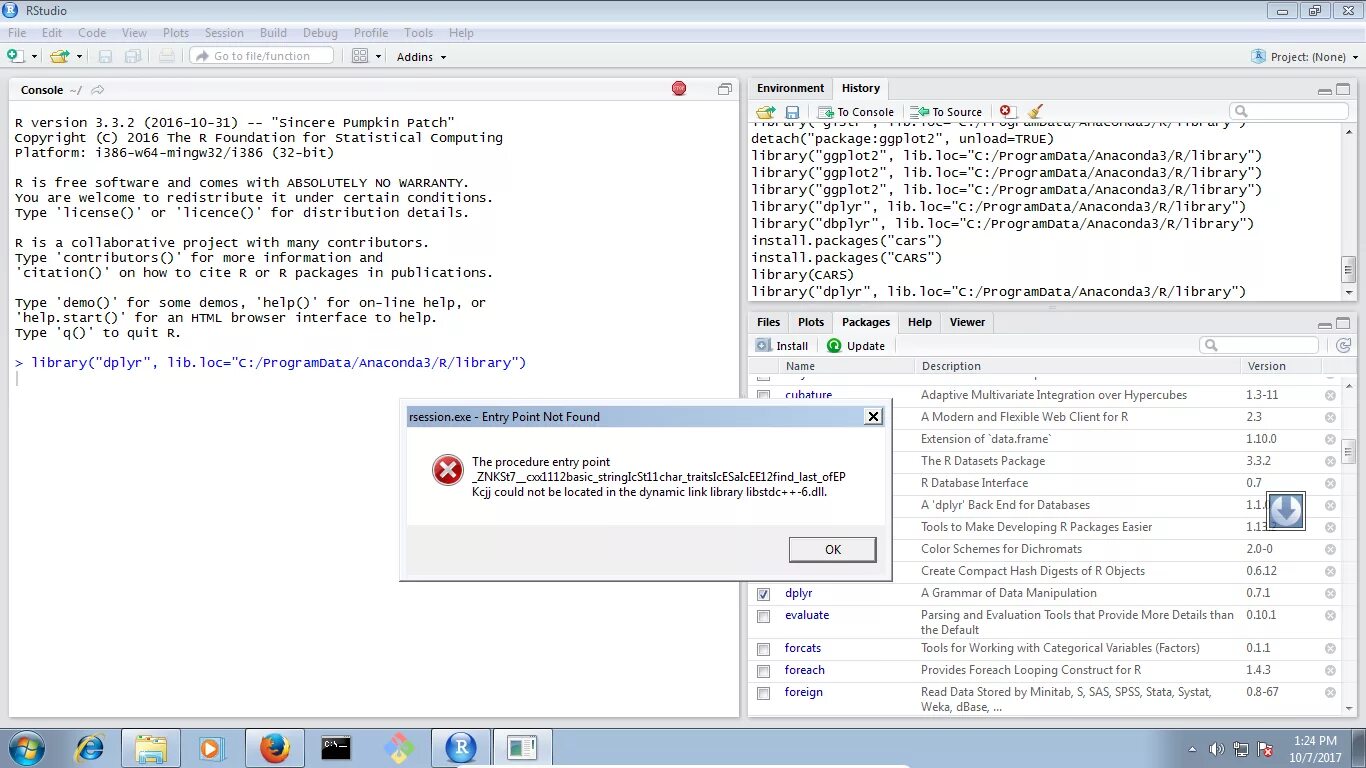Switch to the Plots tab
Screen dimensions: 1366x768
[811, 322]
